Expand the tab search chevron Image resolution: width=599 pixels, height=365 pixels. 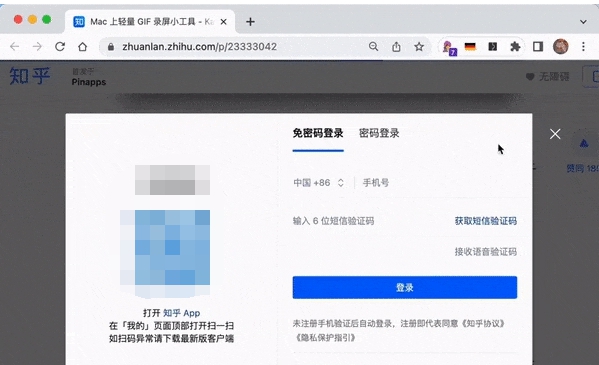pos(583,22)
